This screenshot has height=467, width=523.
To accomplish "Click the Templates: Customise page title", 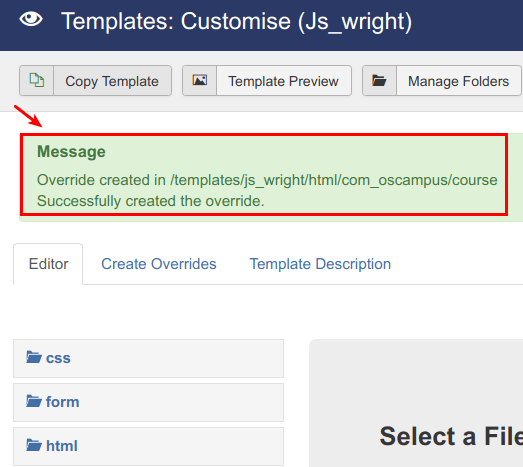I will point(236,22).
